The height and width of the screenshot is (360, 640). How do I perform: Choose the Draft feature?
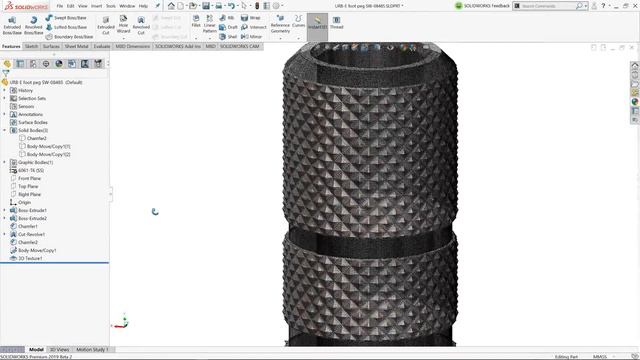click(228, 27)
